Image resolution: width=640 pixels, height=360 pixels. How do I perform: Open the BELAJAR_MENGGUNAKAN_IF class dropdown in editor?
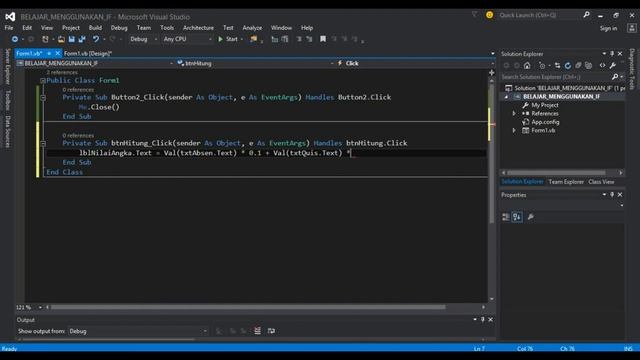pos(96,63)
